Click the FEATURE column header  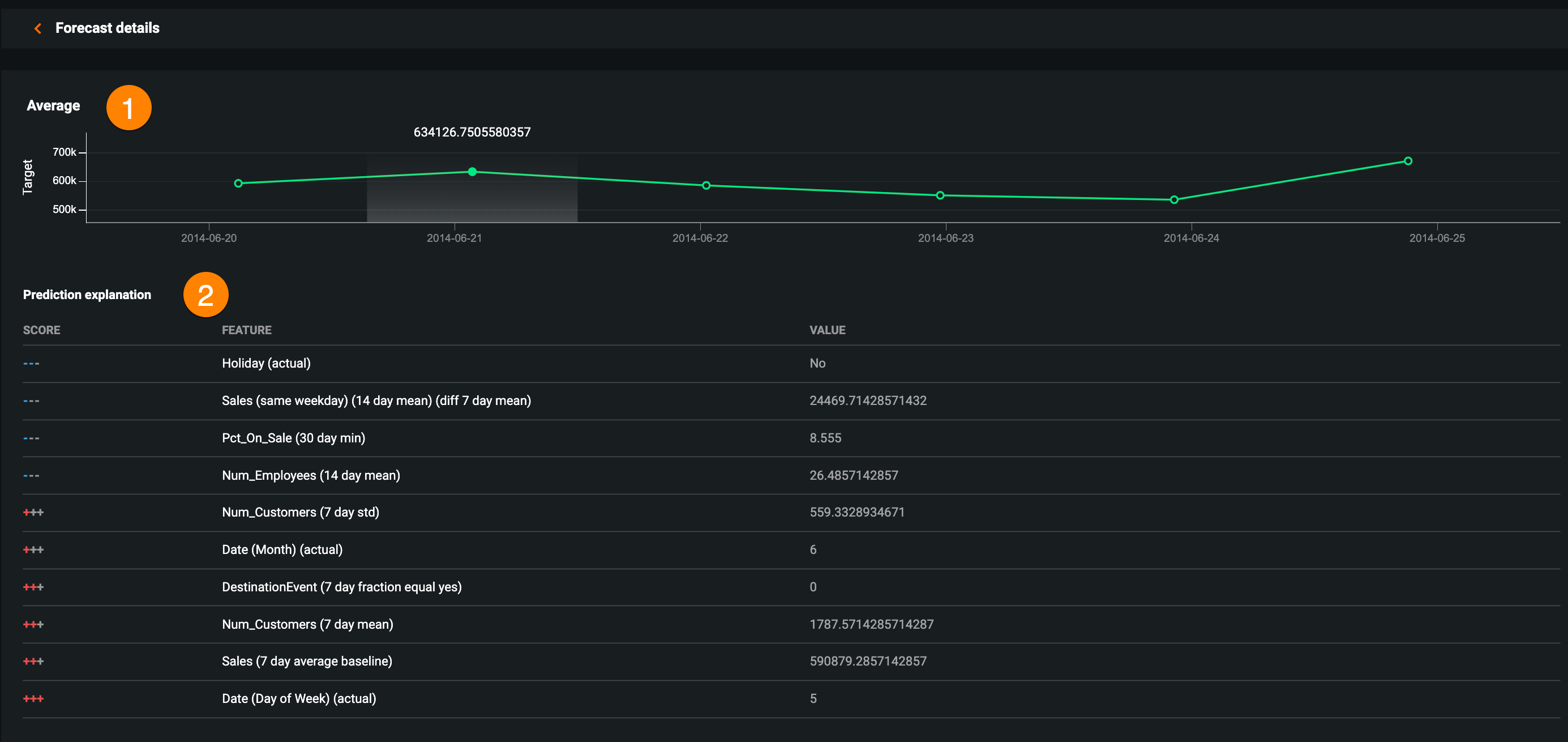(247, 330)
